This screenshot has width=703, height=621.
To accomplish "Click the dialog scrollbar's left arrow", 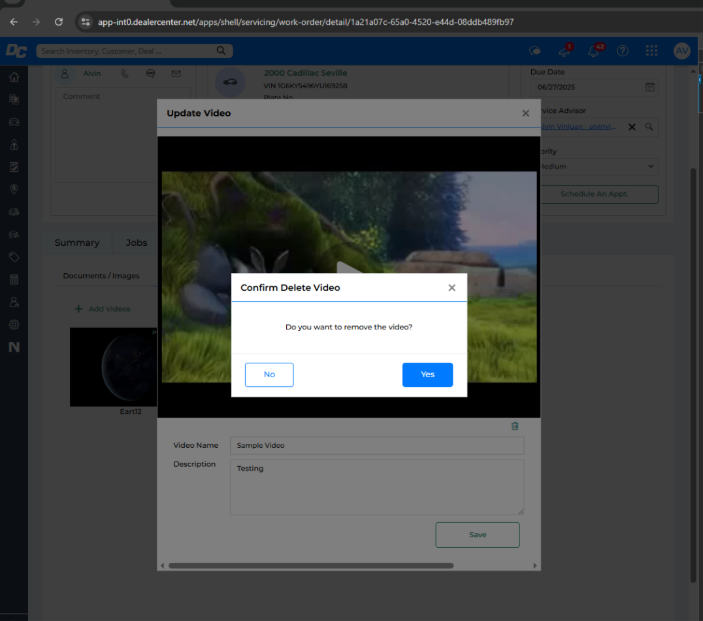I will click(162, 565).
